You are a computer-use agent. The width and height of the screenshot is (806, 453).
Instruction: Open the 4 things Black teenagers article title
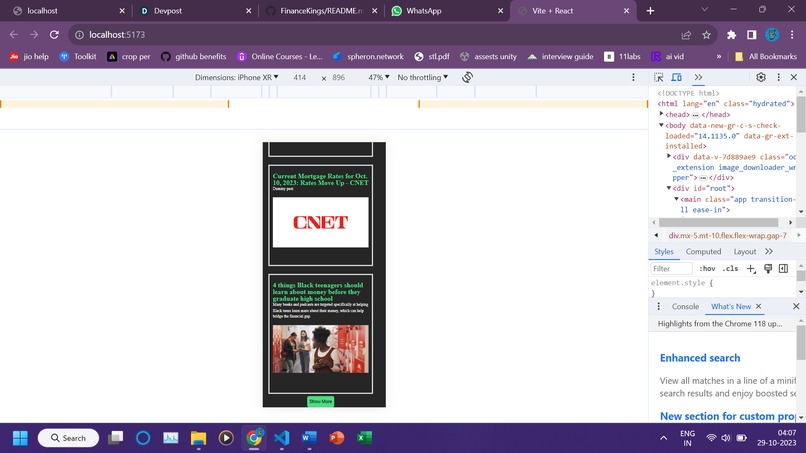[x=318, y=292]
